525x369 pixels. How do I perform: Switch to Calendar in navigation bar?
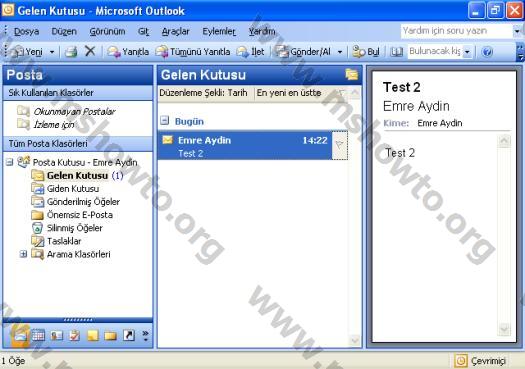[x=38, y=335]
